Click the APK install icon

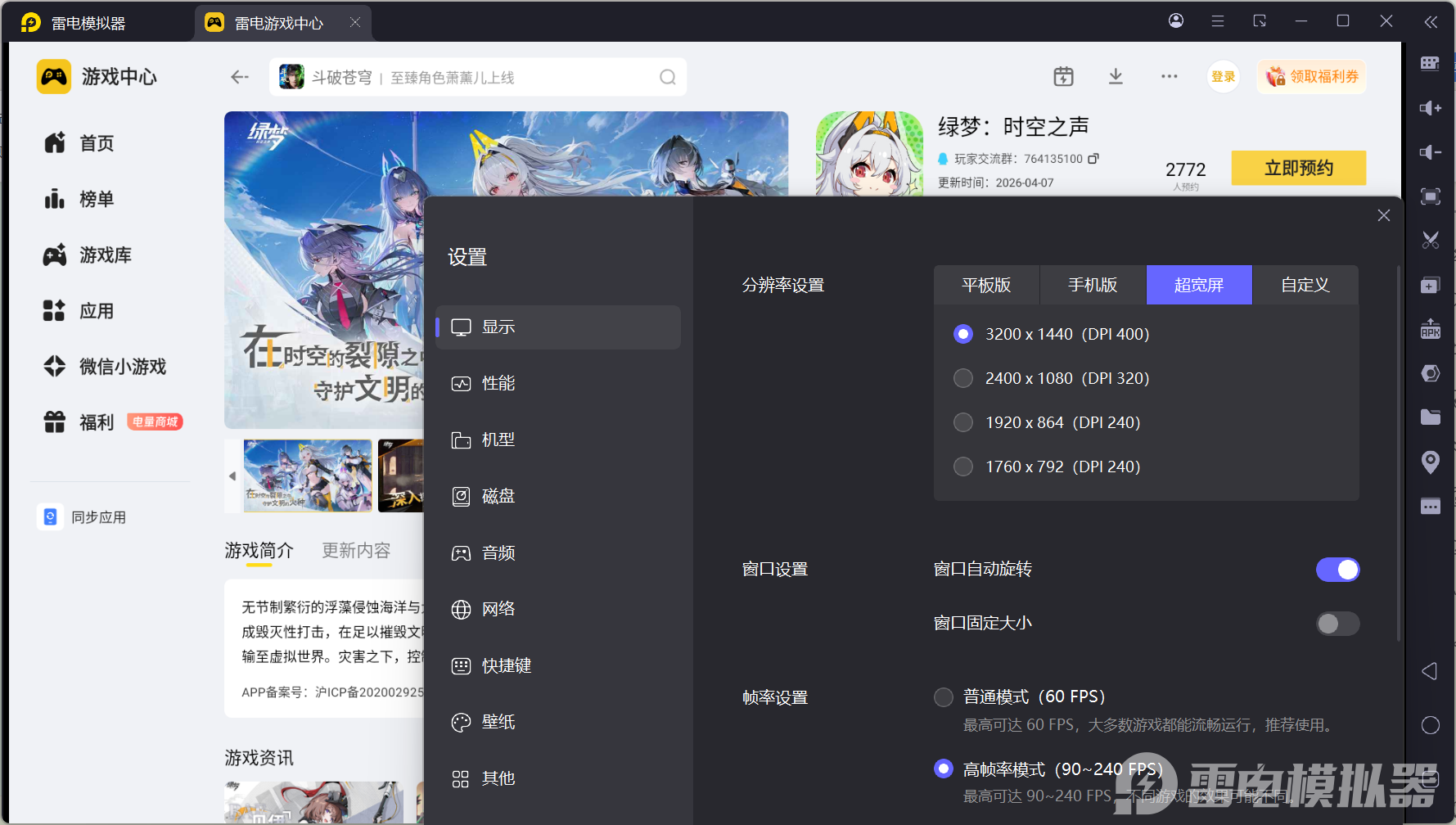point(1430,329)
